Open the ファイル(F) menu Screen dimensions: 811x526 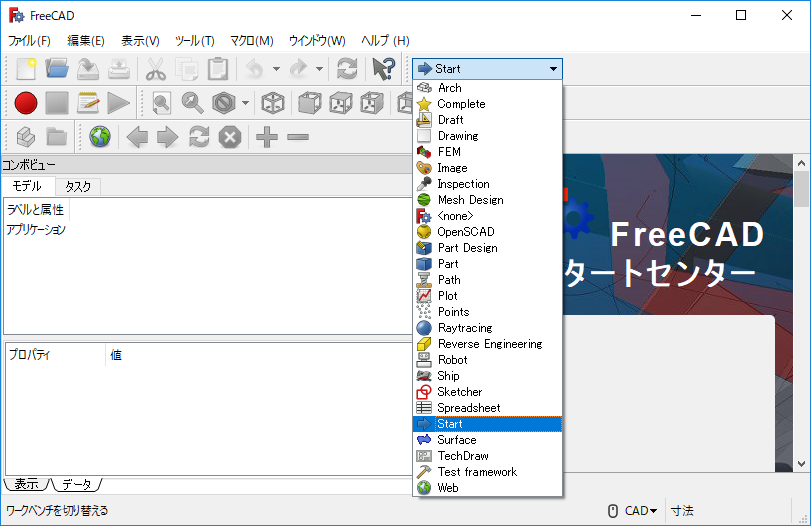(29, 40)
